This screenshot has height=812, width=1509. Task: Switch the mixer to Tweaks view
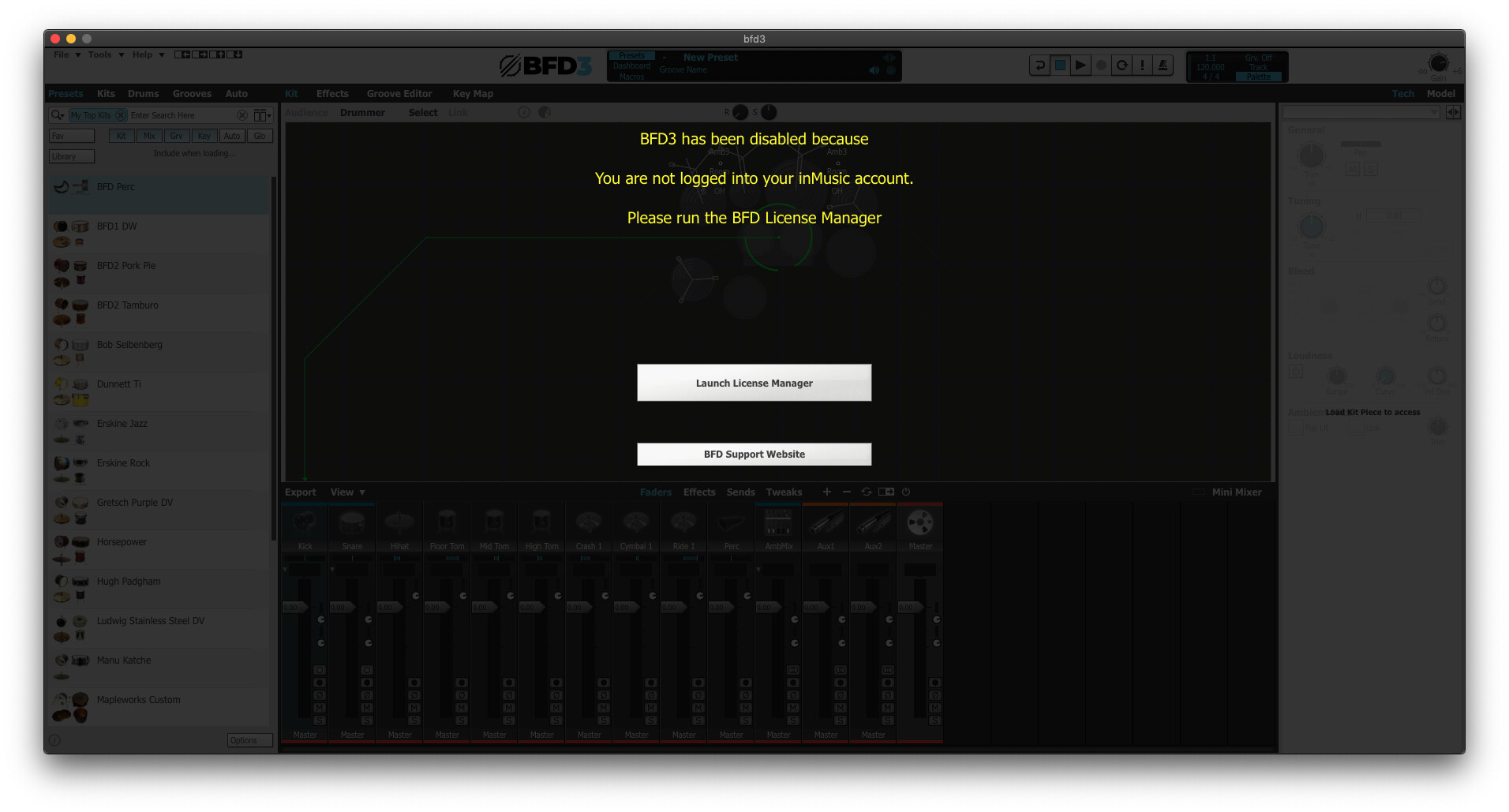pos(784,492)
